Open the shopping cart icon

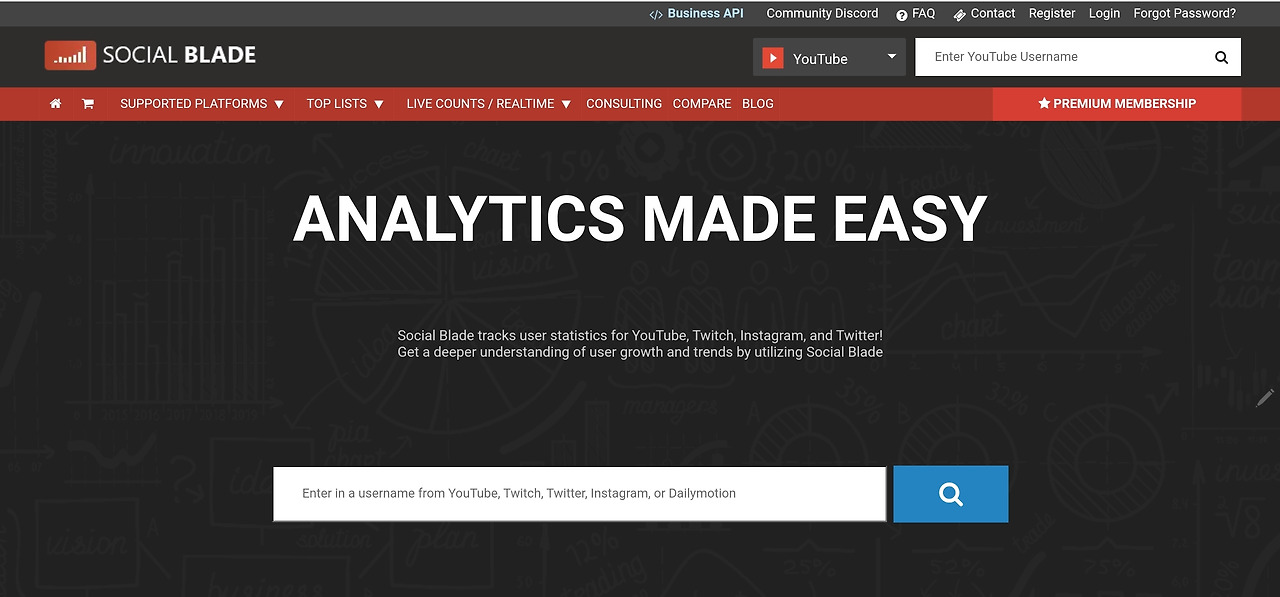88,104
